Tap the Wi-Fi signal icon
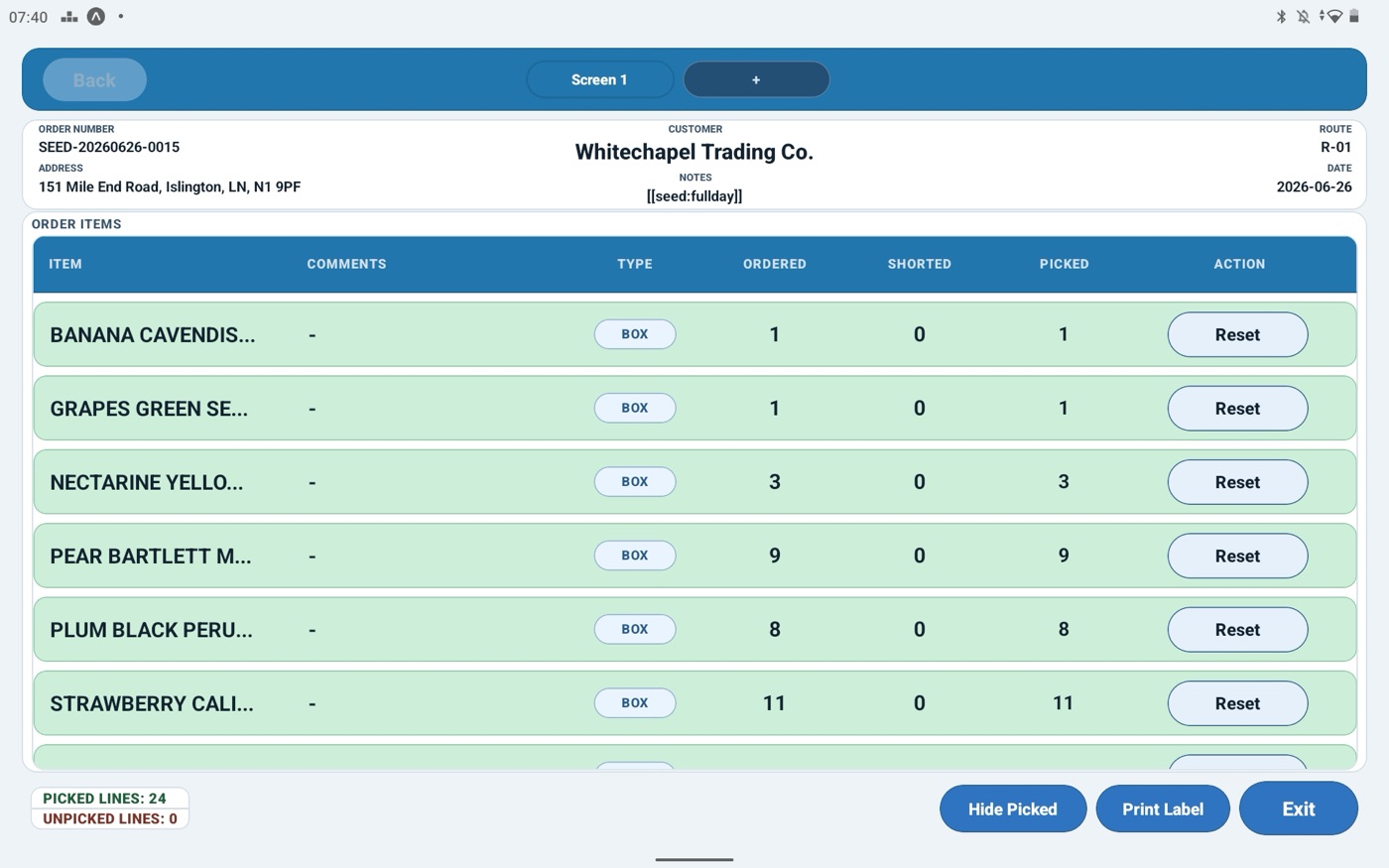This screenshot has height=868, width=1389. 1333,16
